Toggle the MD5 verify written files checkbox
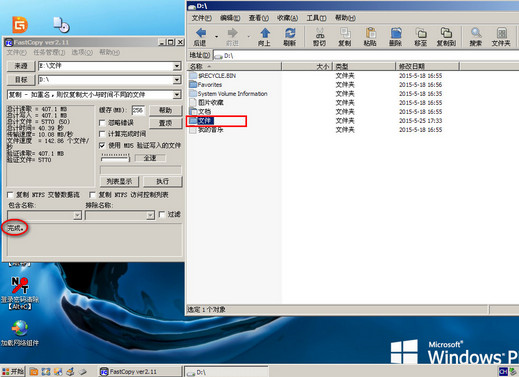The height and width of the screenshot is (377, 519). [103, 145]
